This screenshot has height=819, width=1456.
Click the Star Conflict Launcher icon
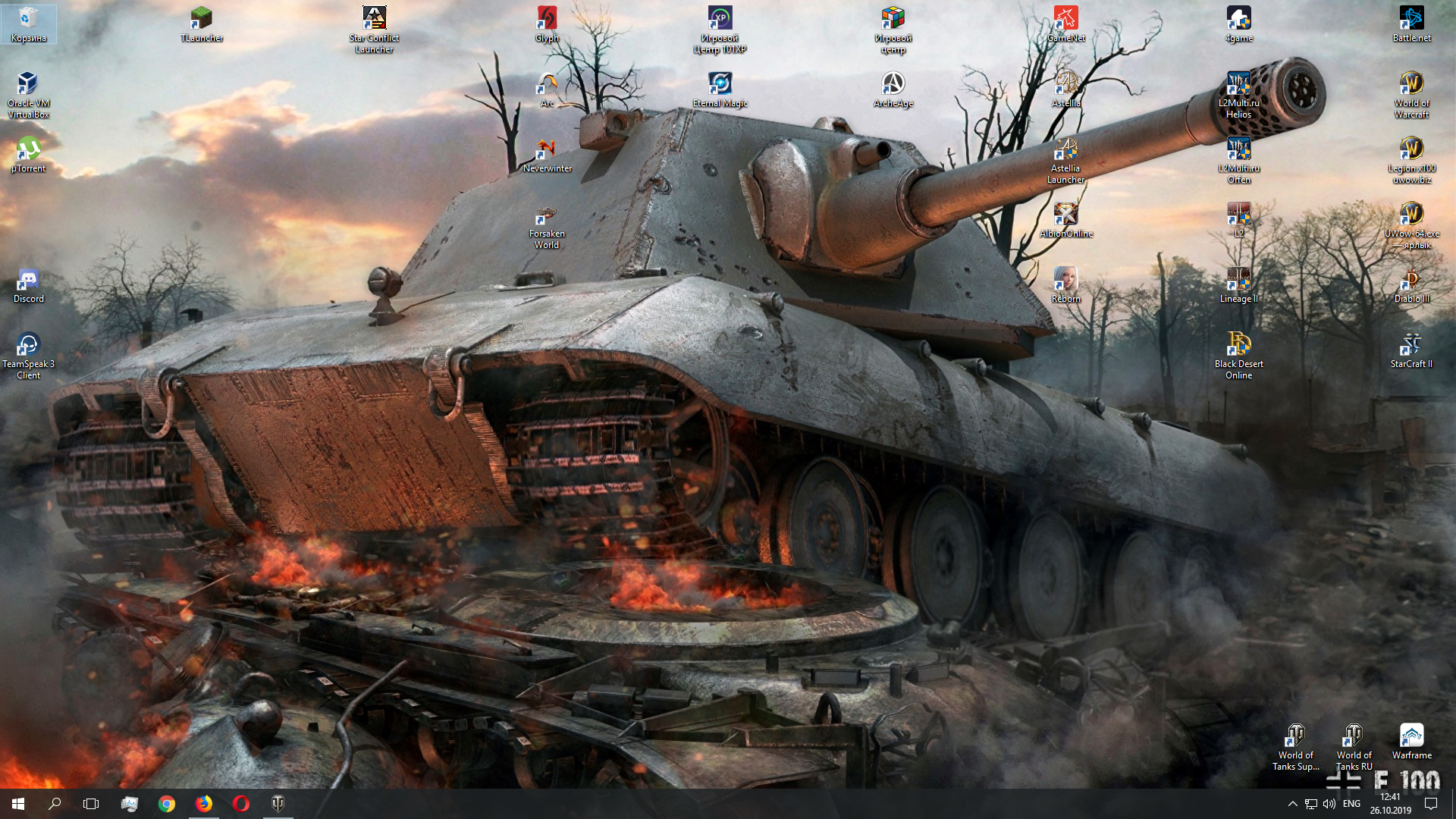point(374,23)
